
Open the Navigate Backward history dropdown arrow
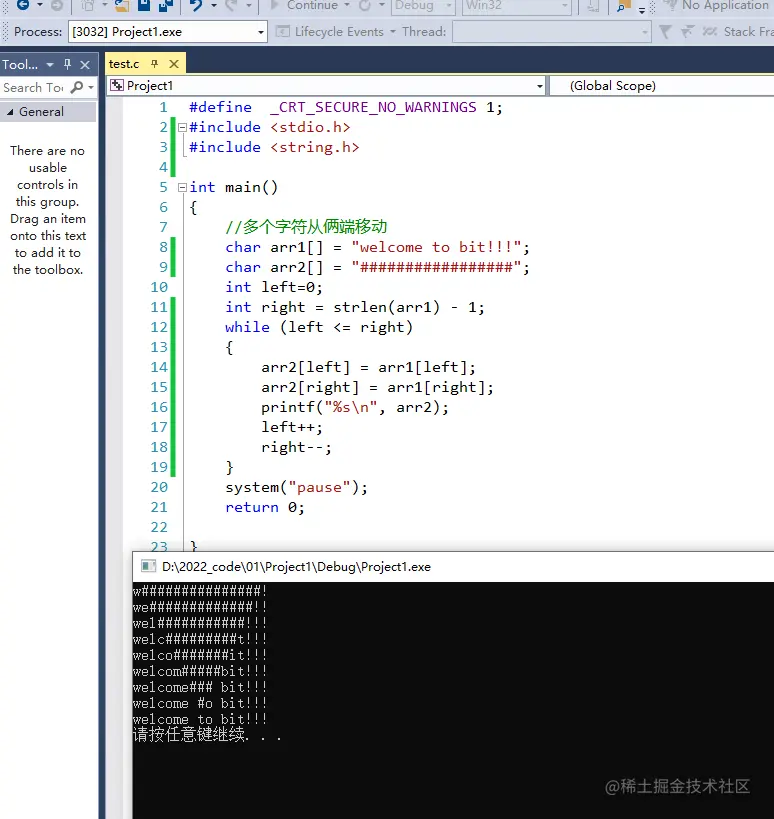click(x=40, y=5)
